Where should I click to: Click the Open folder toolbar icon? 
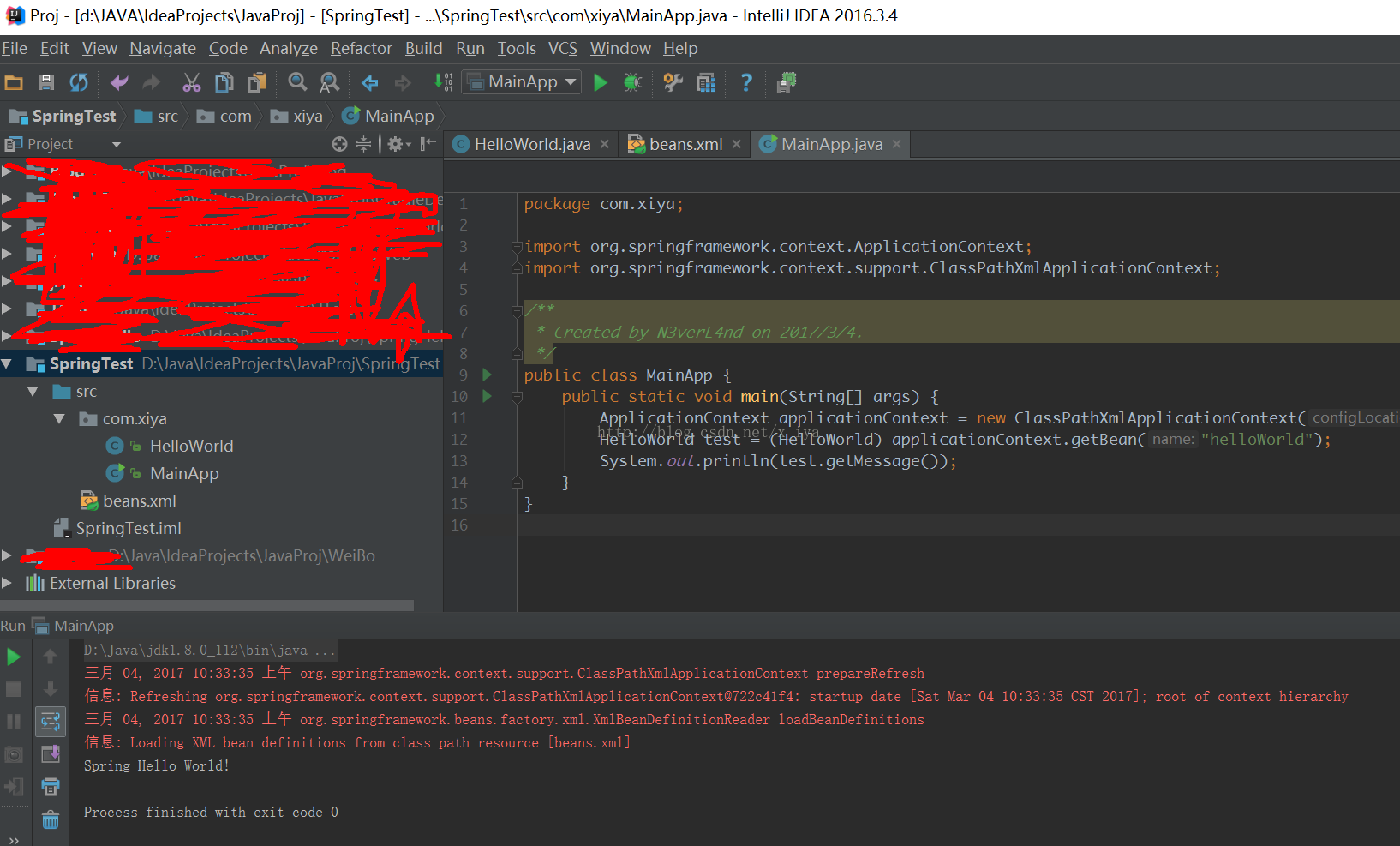14,82
